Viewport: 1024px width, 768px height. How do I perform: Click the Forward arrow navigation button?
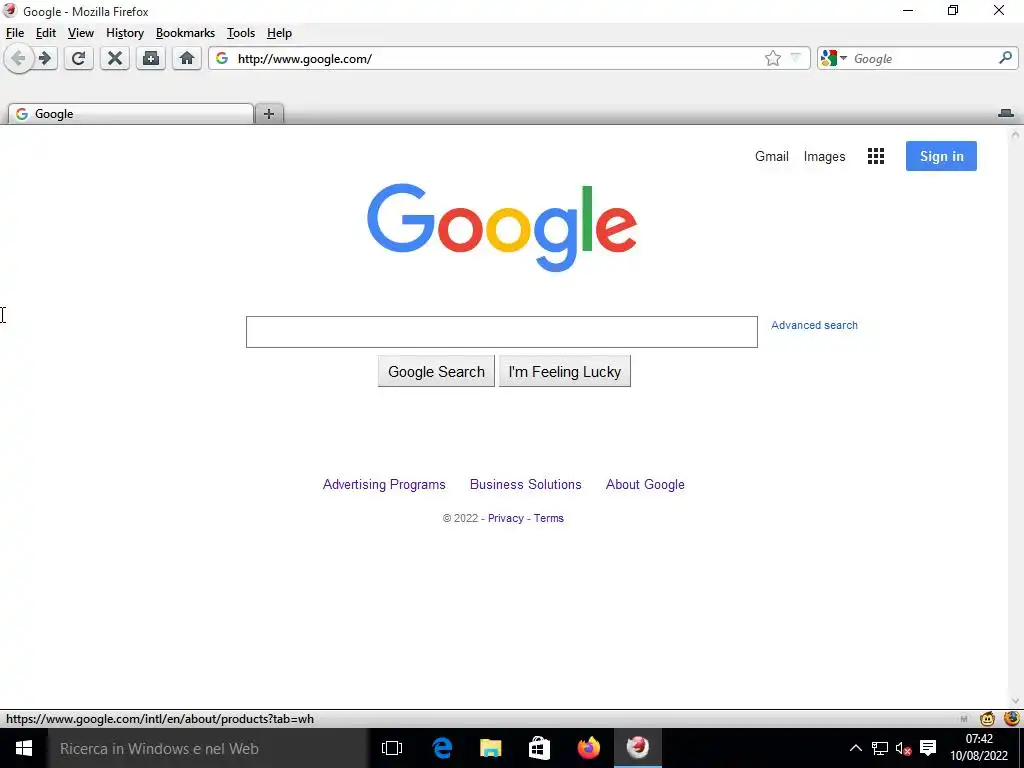coord(45,59)
